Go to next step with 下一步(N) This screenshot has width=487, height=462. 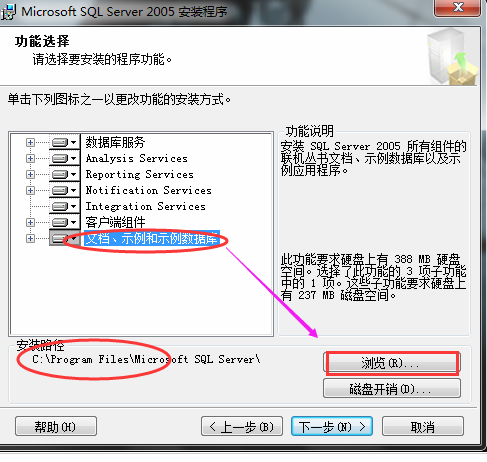[x=332, y=426]
